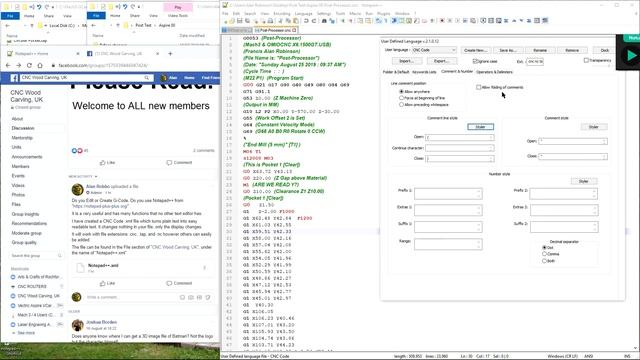
Task: Click the Import... button
Action: click(406, 61)
